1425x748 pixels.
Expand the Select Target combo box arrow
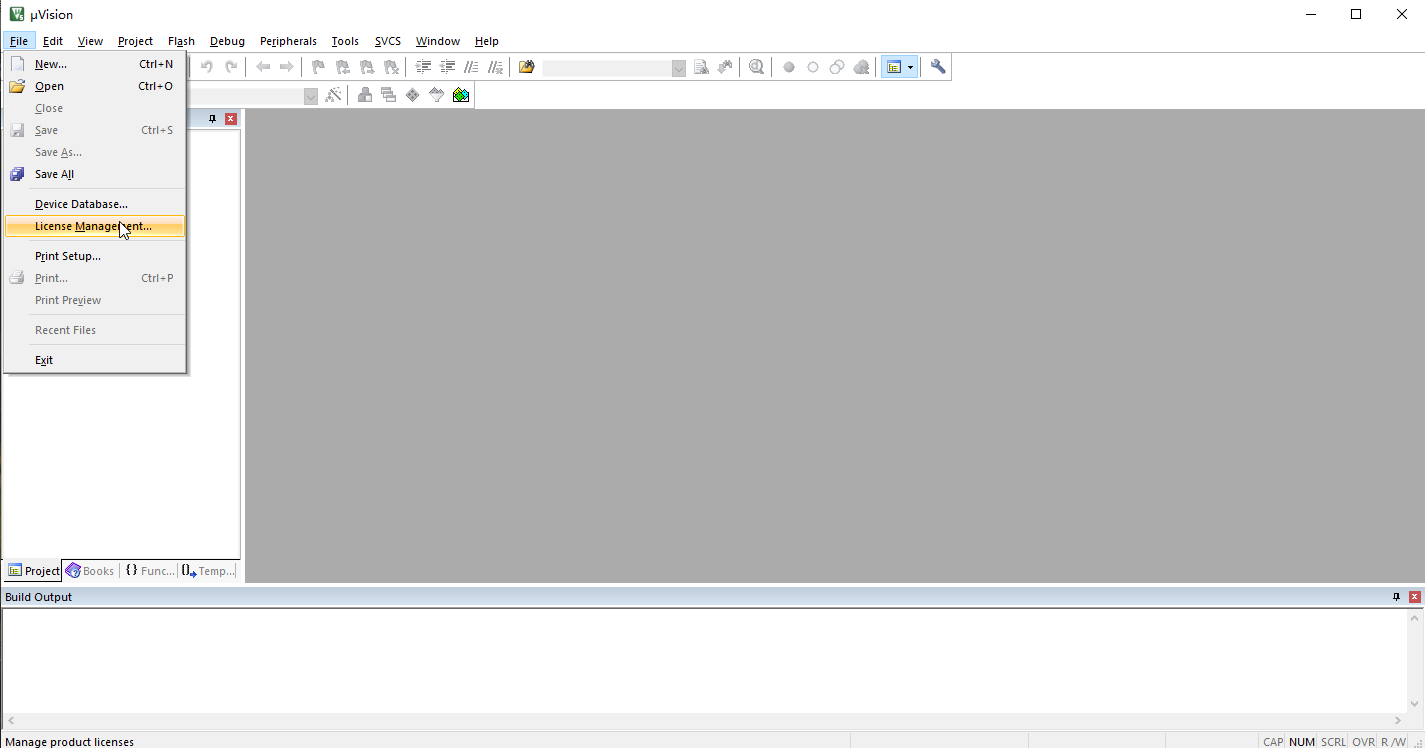(x=311, y=96)
